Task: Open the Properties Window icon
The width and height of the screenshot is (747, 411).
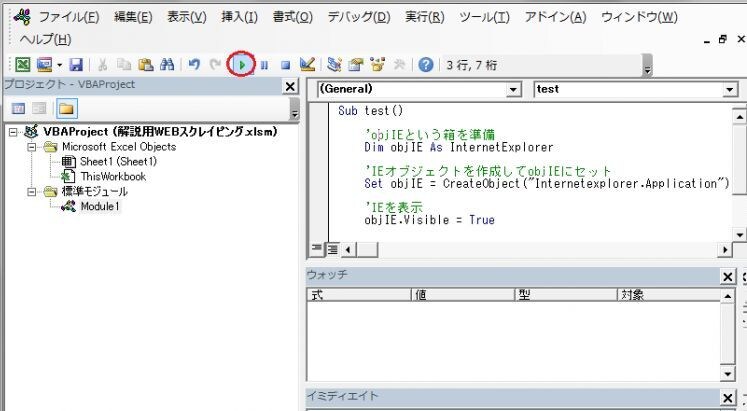Action: 356,65
